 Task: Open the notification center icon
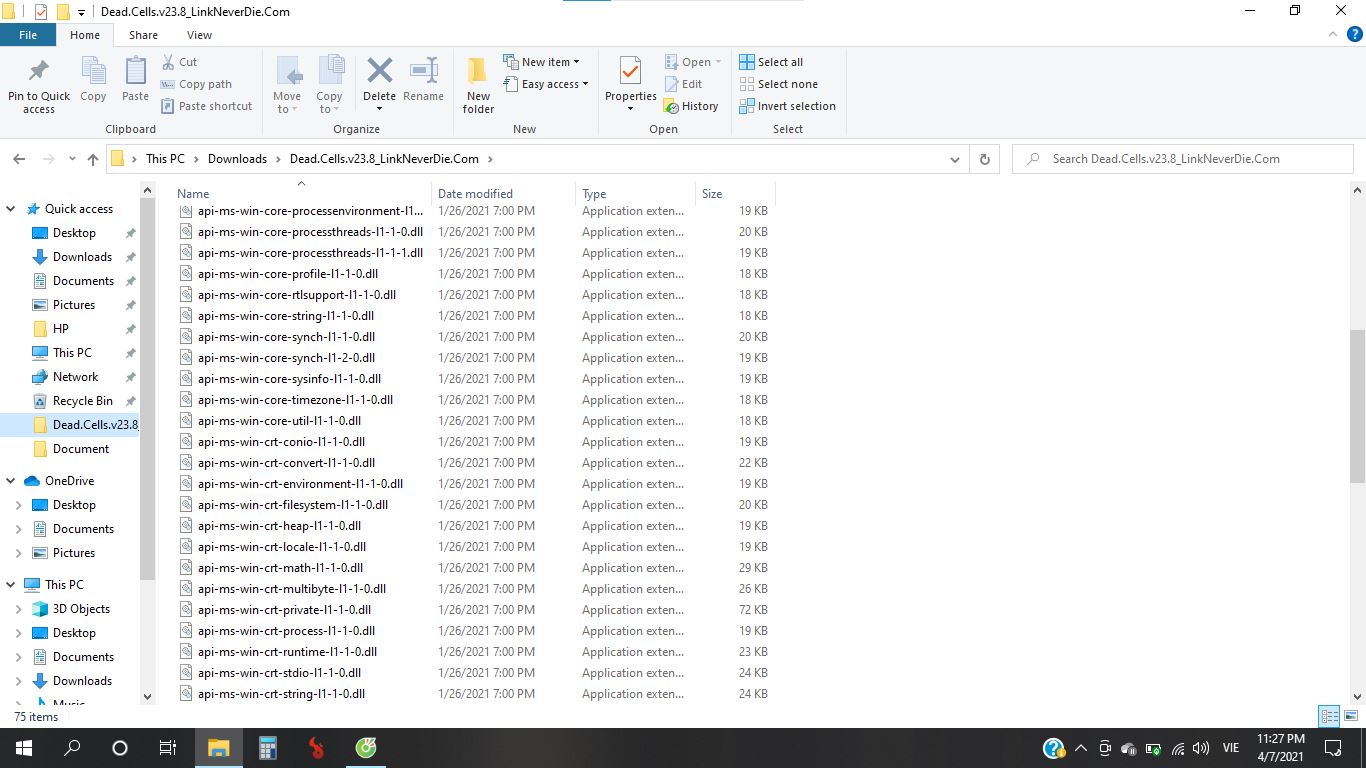(1333, 748)
